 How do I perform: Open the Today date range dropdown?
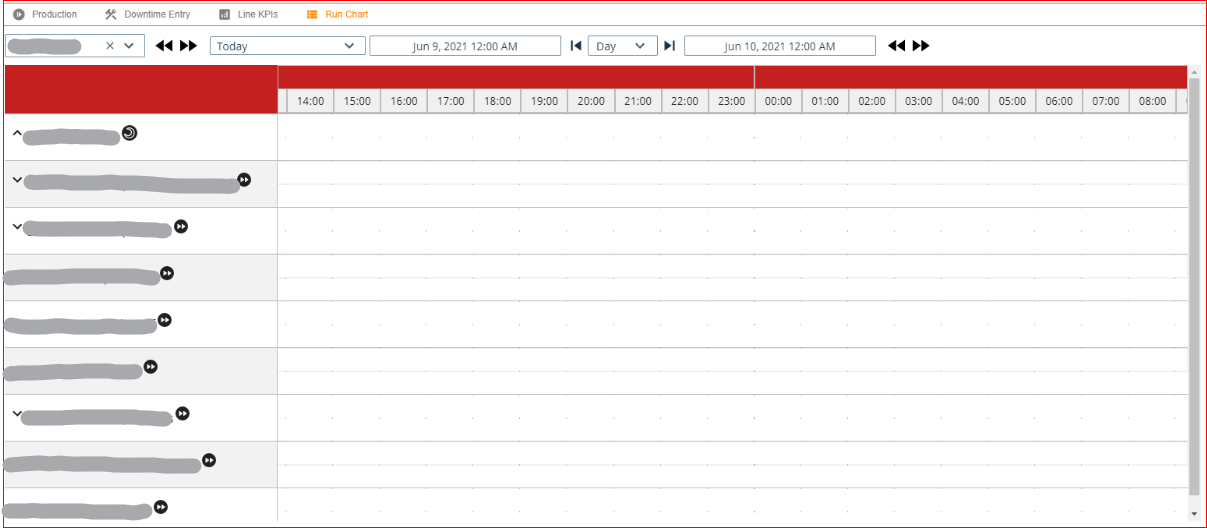[287, 46]
